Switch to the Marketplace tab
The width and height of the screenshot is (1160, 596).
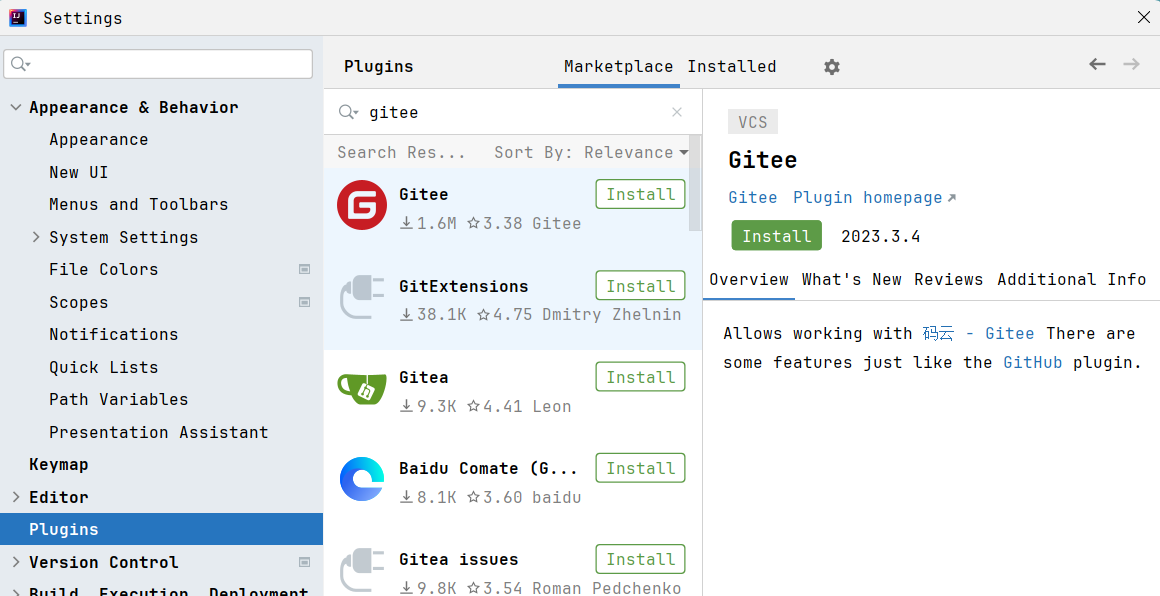tap(618, 67)
